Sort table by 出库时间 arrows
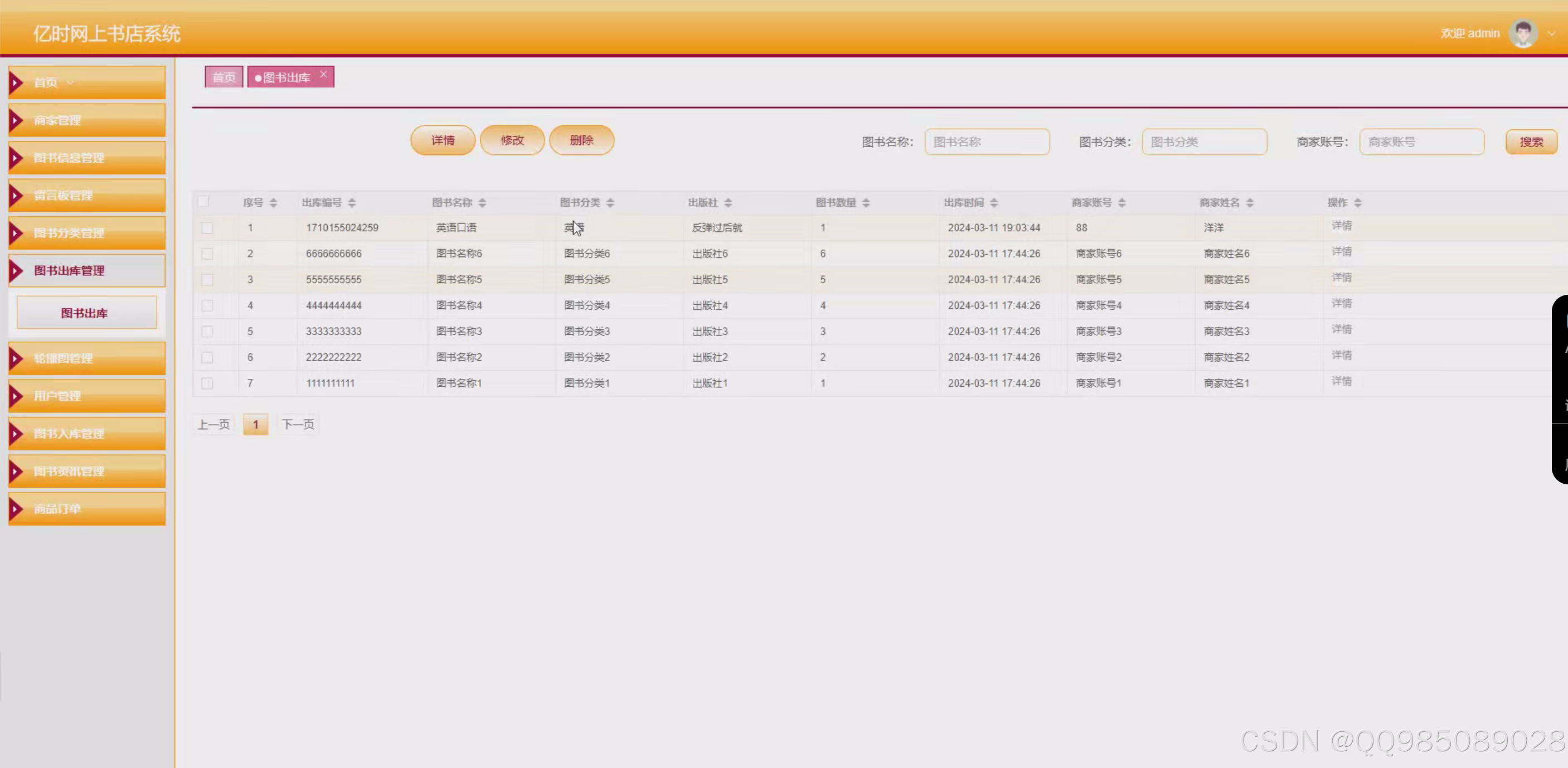The image size is (1568, 768). click(994, 203)
